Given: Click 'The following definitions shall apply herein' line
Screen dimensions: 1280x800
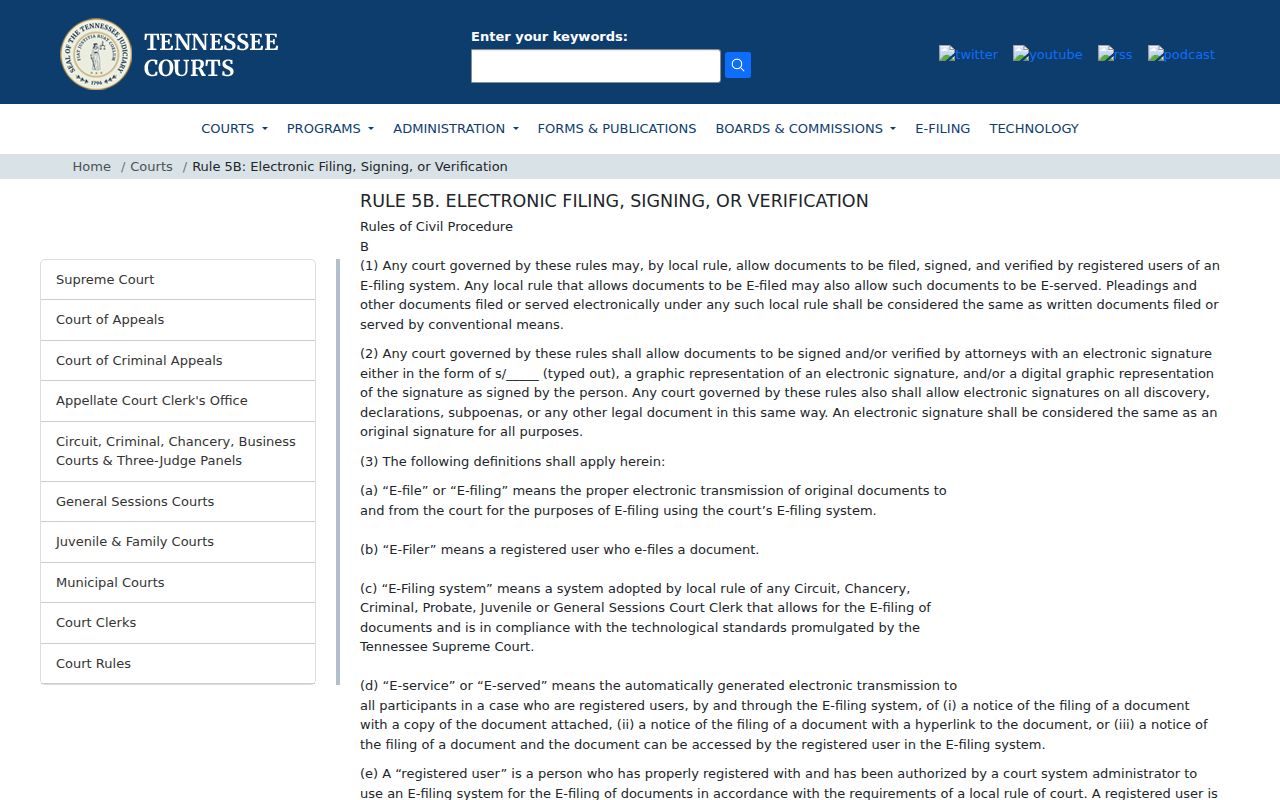Looking at the screenshot, I should tap(512, 462).
